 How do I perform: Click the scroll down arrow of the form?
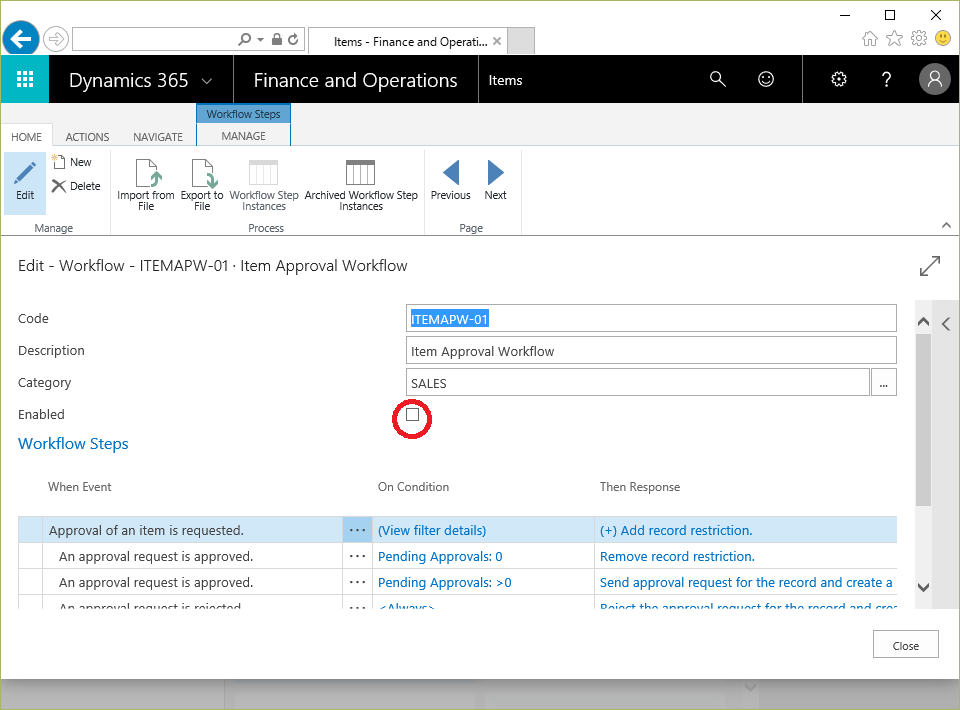click(x=923, y=587)
